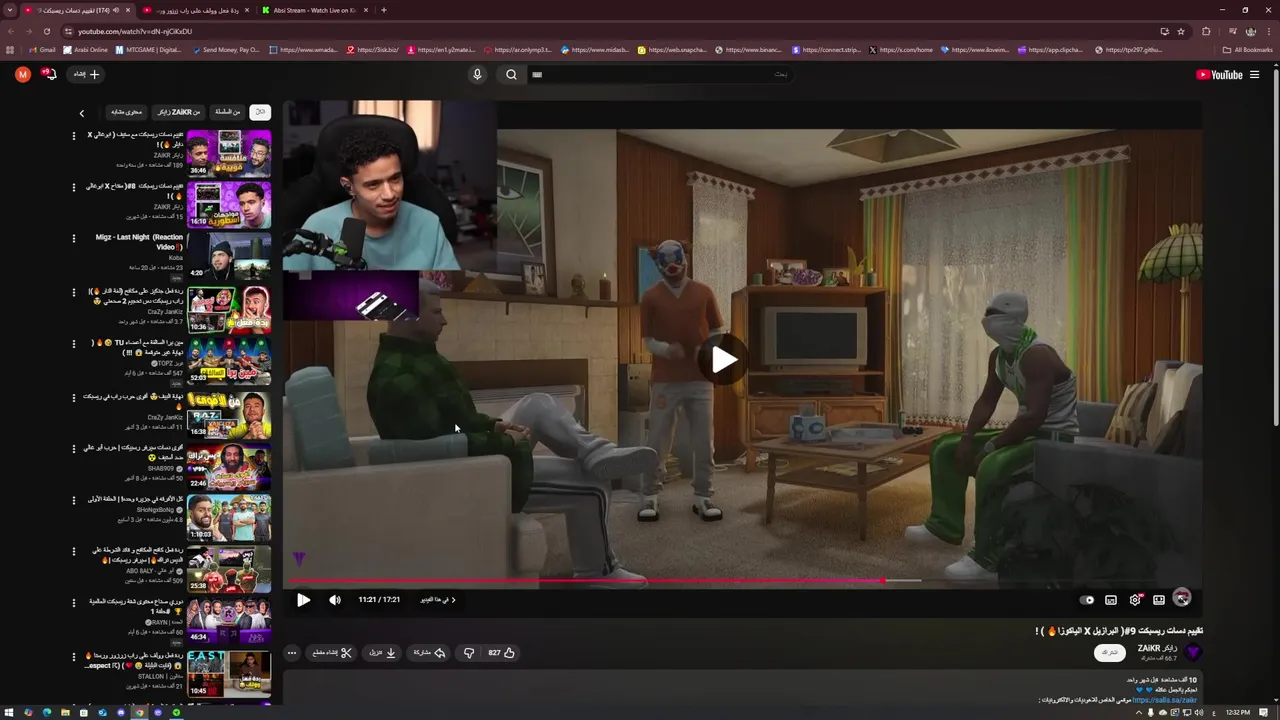Image resolution: width=1280 pixels, height=720 pixels.
Task: Click the address bar URL
Action: pos(135,31)
